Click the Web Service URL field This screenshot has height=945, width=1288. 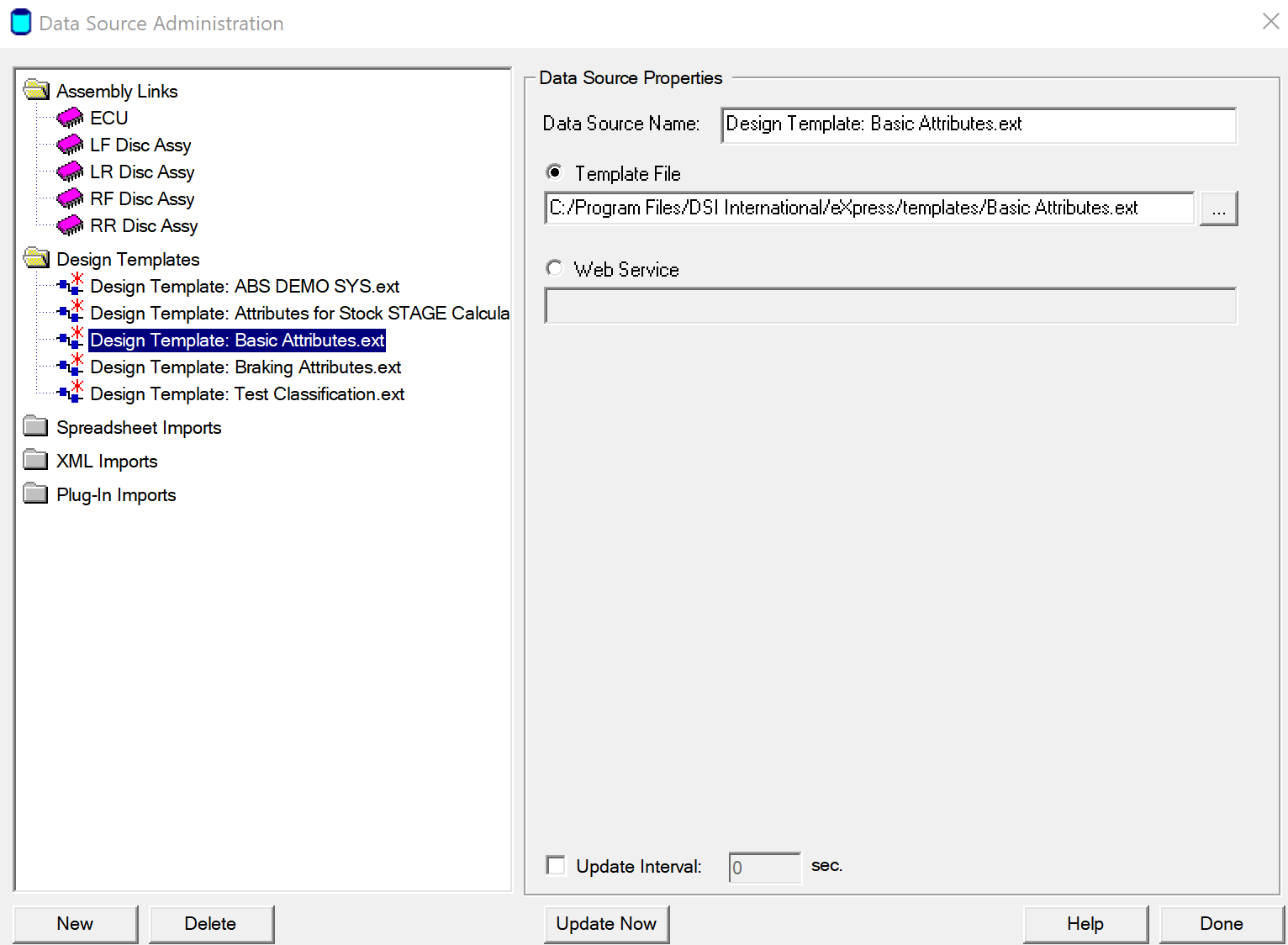pos(890,305)
